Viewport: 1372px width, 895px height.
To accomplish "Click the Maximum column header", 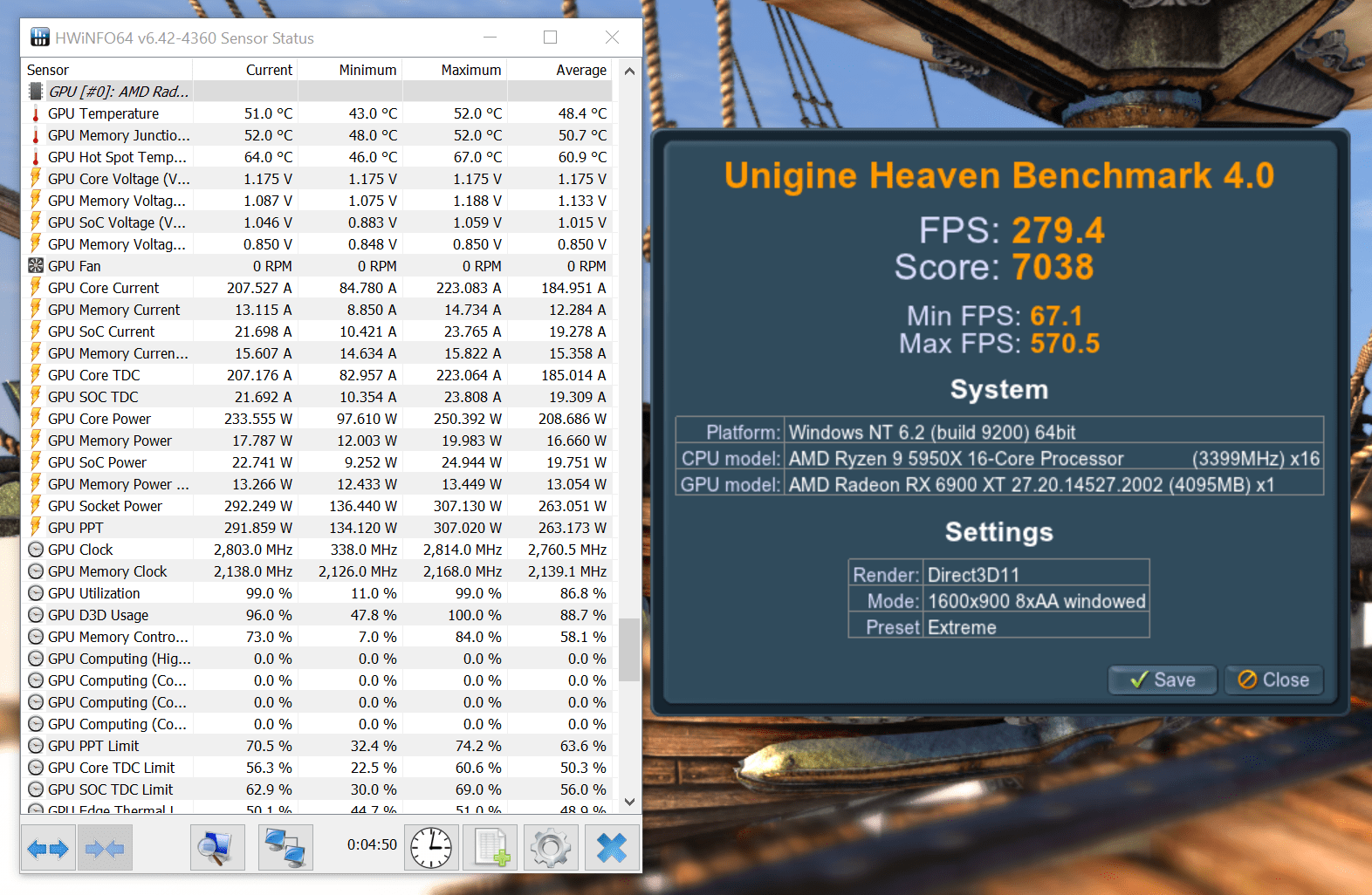I will pos(455,70).
